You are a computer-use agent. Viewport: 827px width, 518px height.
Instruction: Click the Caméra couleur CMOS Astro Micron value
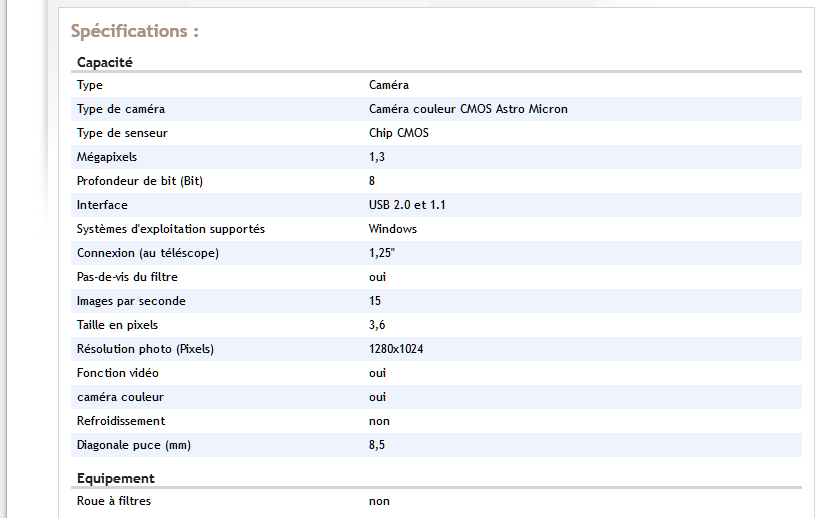(468, 109)
